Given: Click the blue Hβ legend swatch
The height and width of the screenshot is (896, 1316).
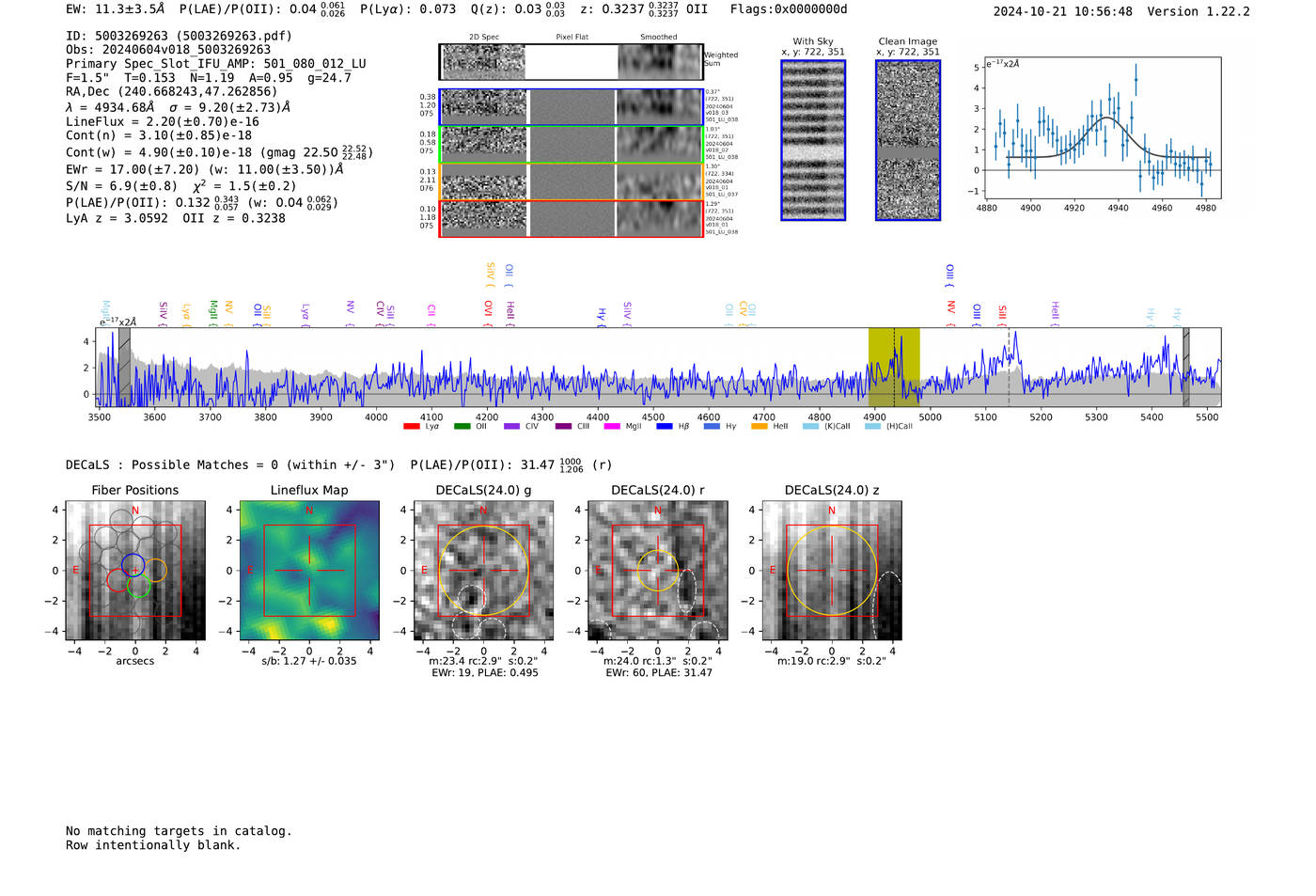Looking at the screenshot, I should [665, 426].
